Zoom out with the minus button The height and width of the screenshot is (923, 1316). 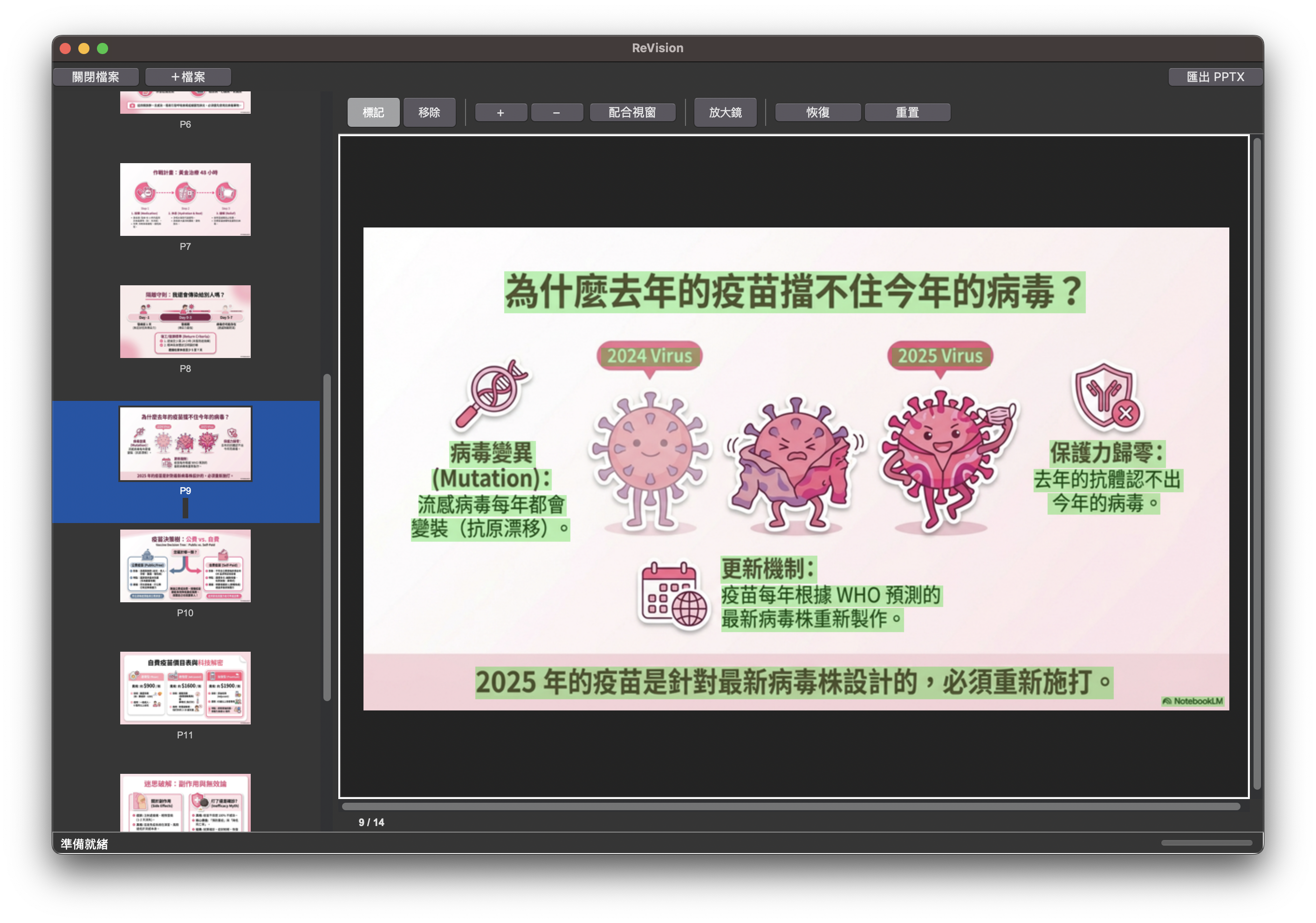(556, 112)
